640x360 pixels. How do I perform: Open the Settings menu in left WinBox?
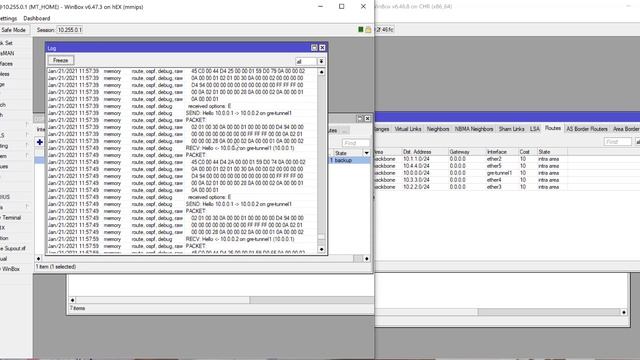(8, 18)
